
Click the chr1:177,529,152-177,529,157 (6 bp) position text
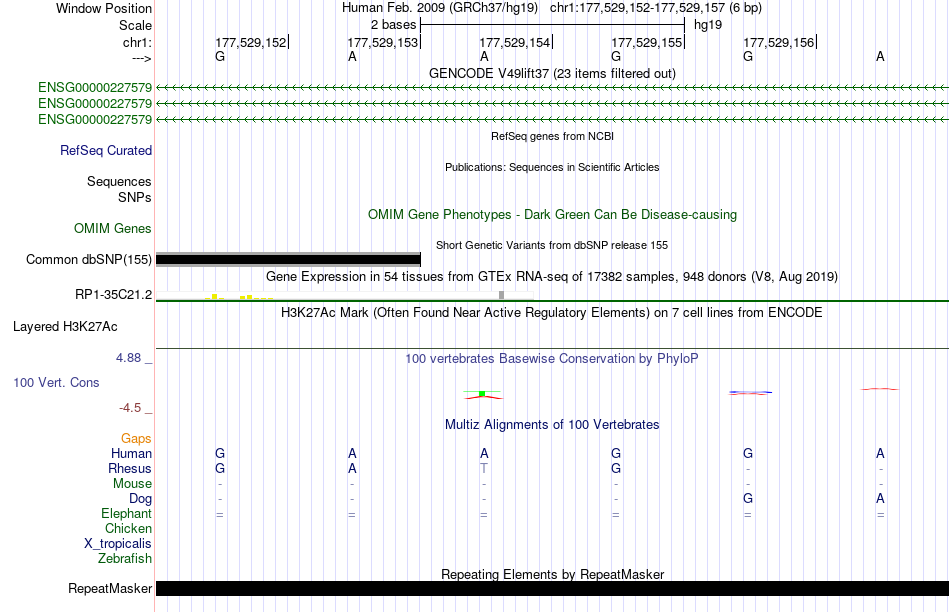tap(656, 8)
